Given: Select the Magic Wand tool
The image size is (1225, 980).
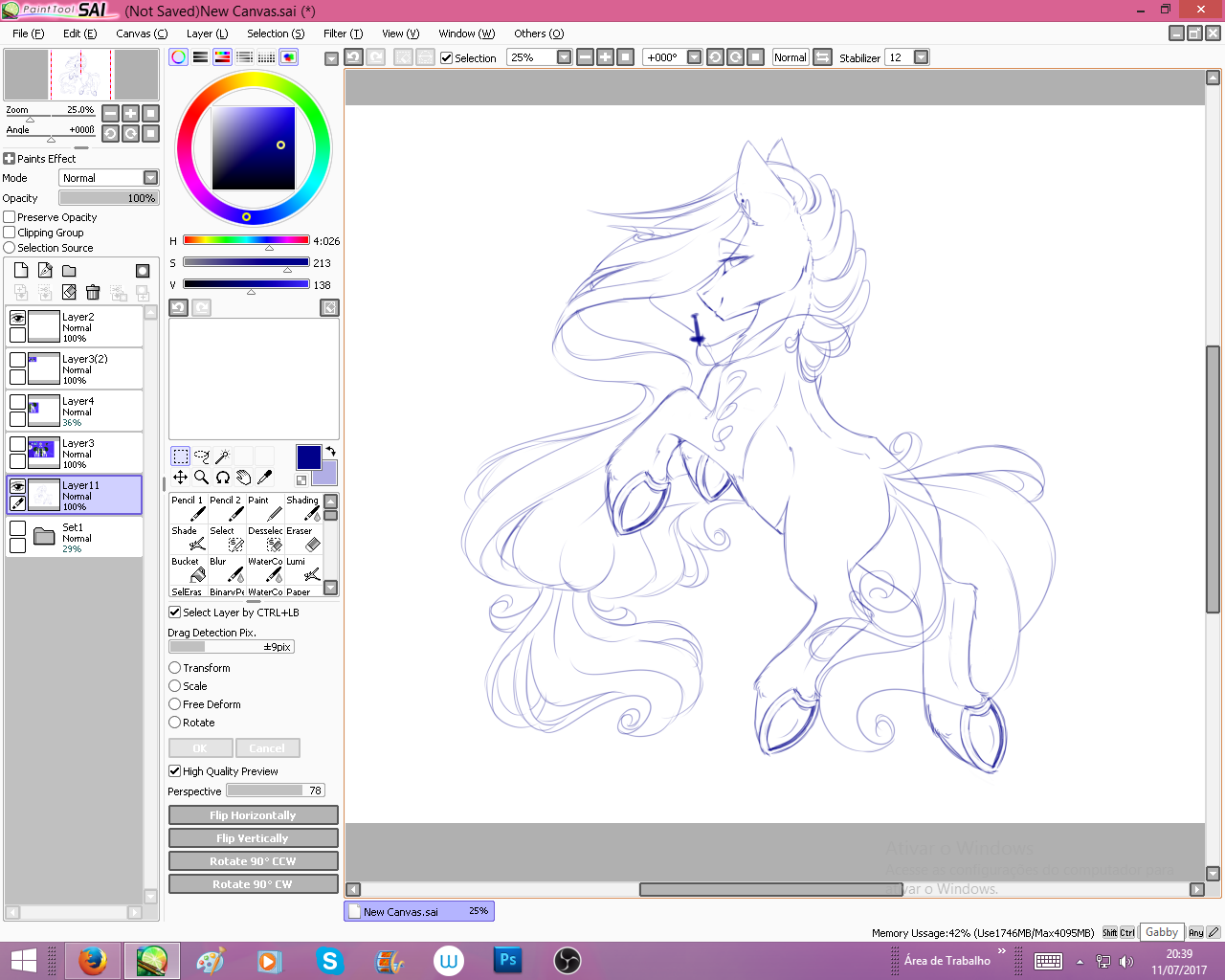Looking at the screenshot, I should [222, 457].
